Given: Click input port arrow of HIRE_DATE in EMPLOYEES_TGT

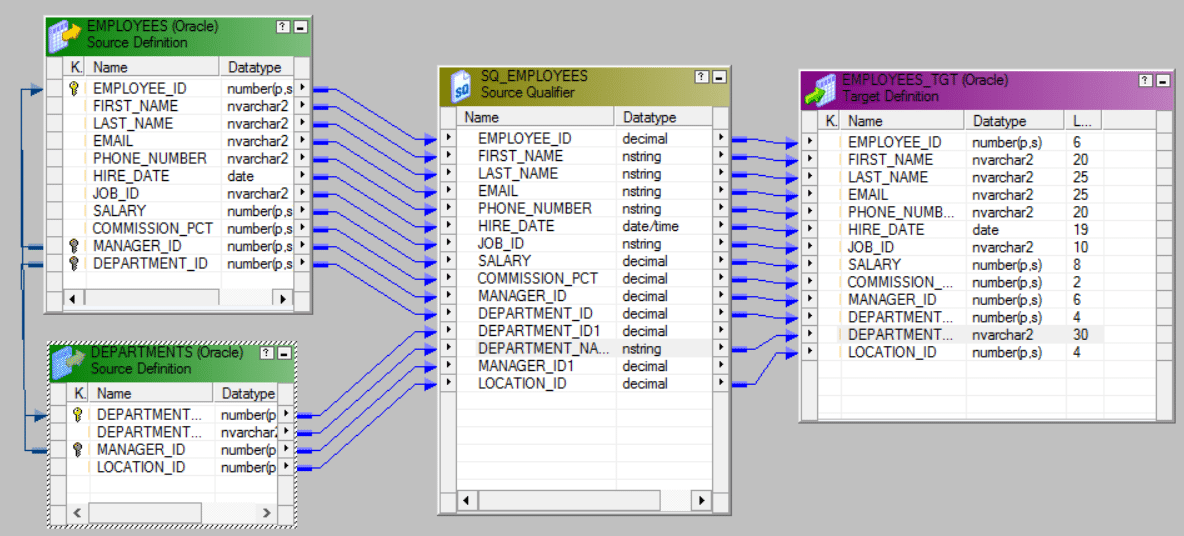Looking at the screenshot, I should pos(810,229).
